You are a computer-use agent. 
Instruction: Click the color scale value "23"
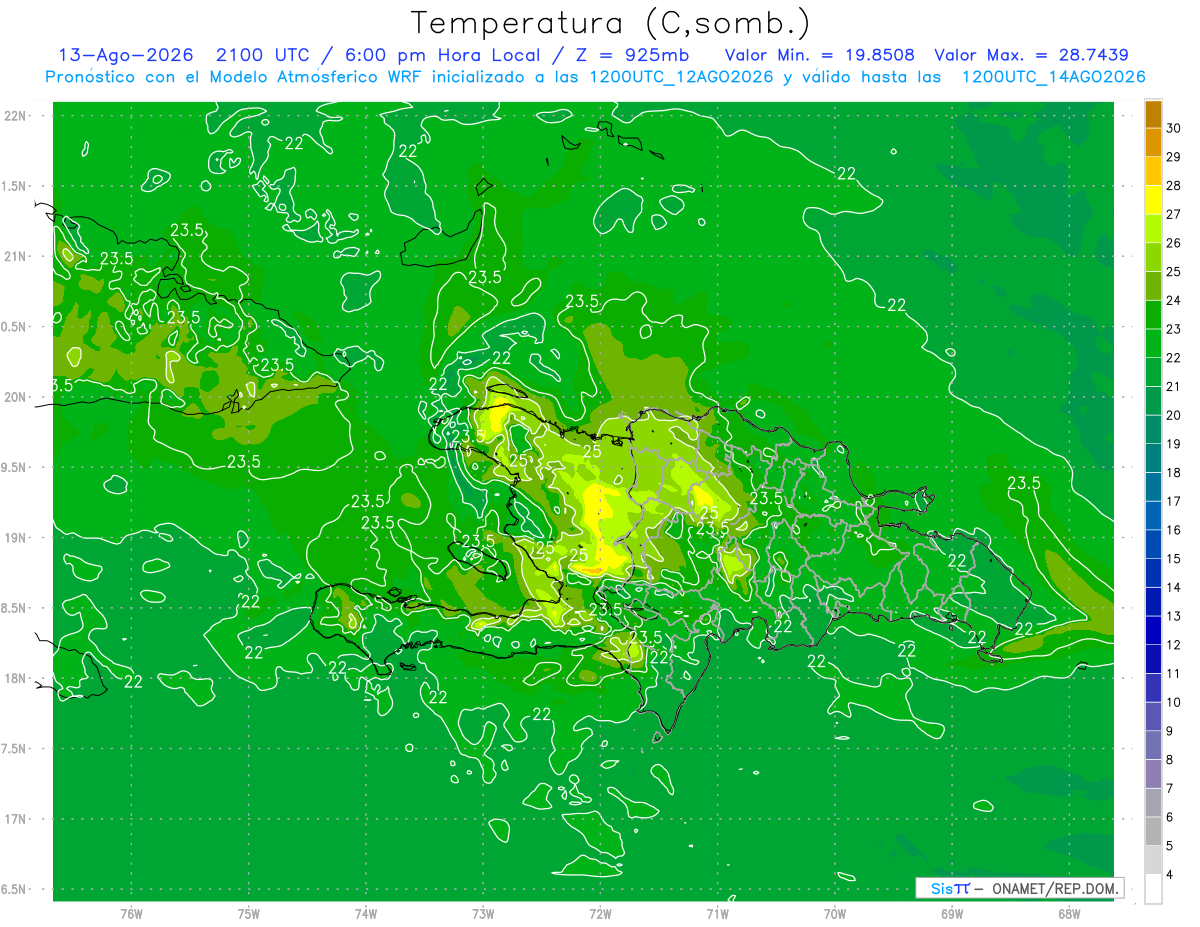coord(1174,329)
